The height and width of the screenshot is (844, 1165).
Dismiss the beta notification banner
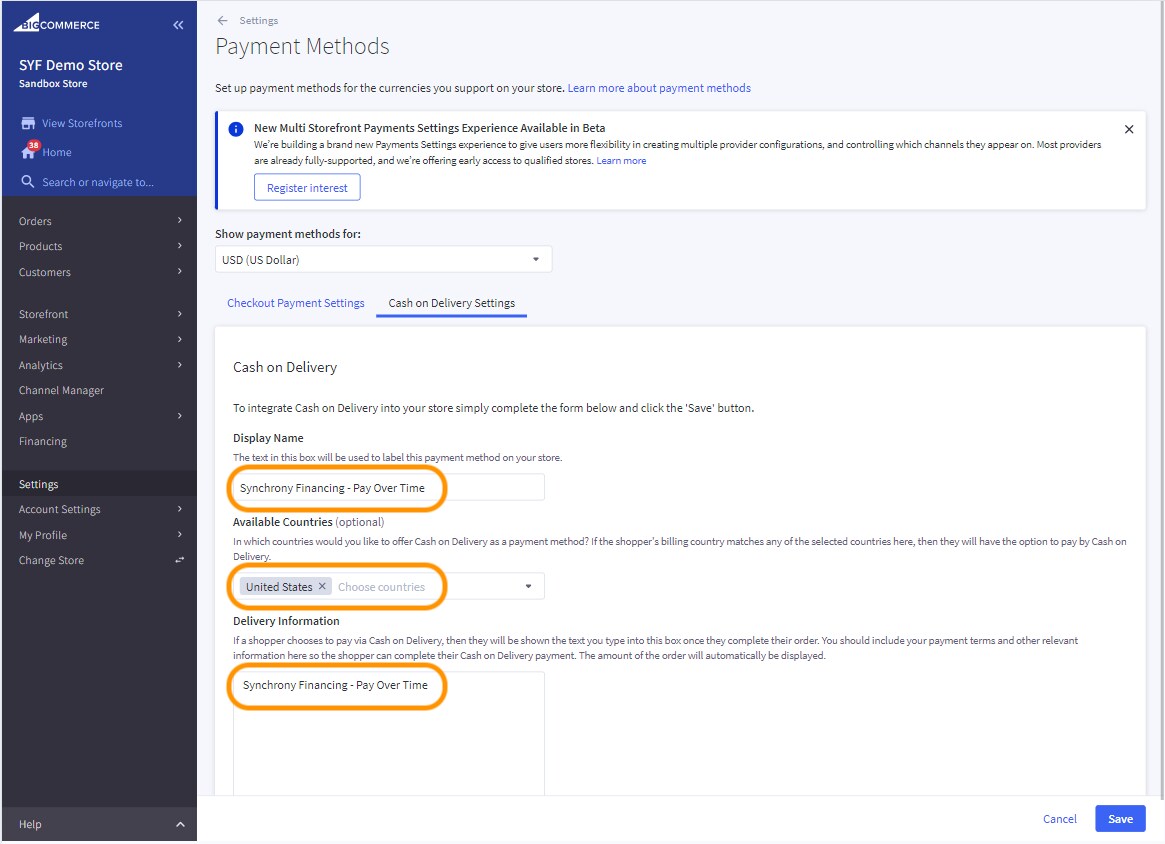[x=1129, y=130]
